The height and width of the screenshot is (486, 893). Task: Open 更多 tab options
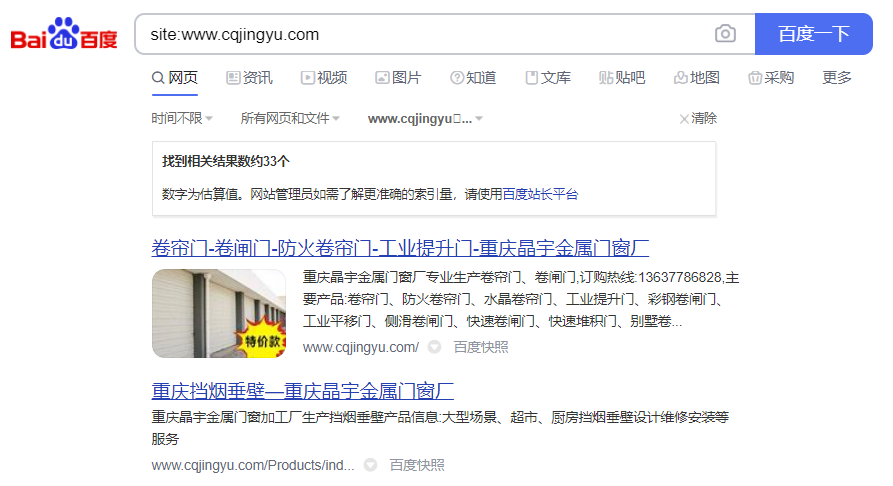coord(837,77)
